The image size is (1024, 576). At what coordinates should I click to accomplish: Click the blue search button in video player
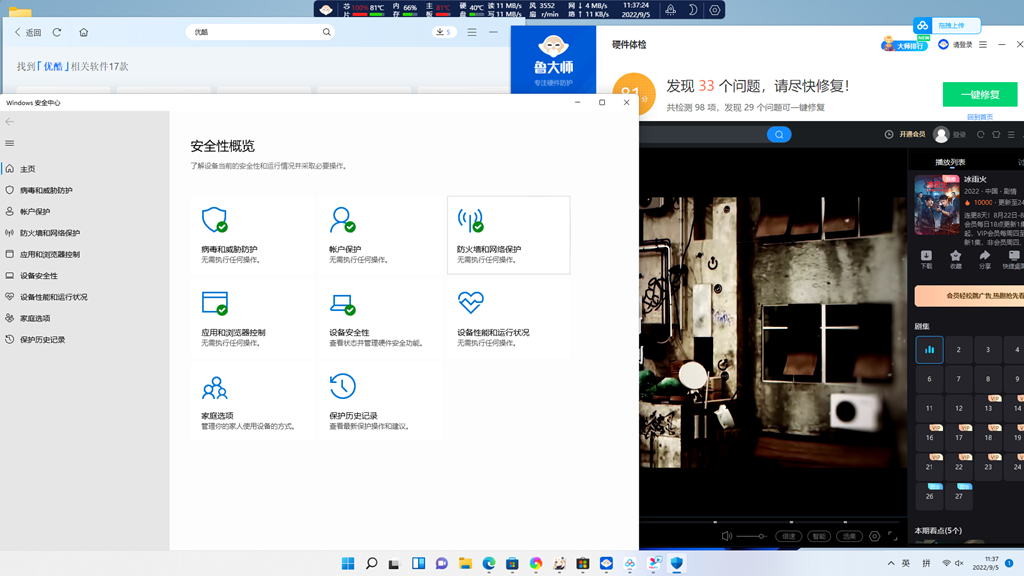[x=779, y=134]
